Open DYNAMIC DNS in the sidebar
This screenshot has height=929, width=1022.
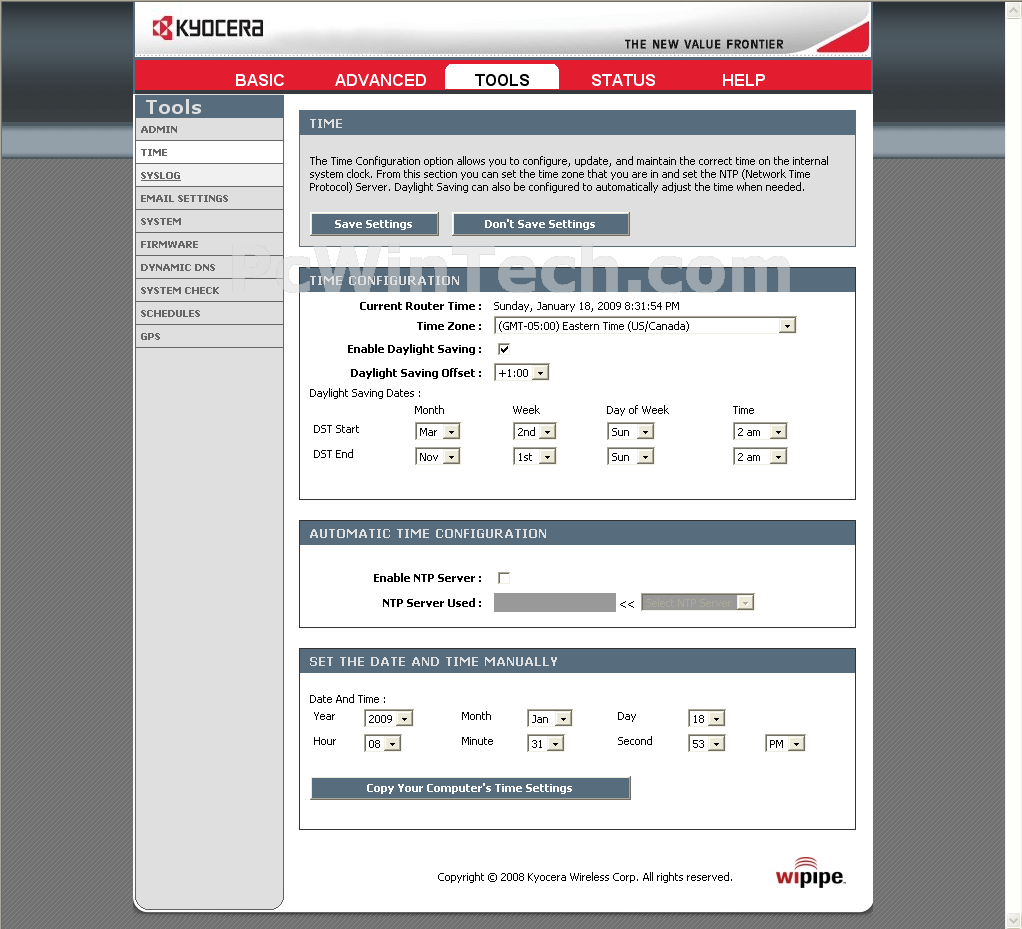point(209,267)
